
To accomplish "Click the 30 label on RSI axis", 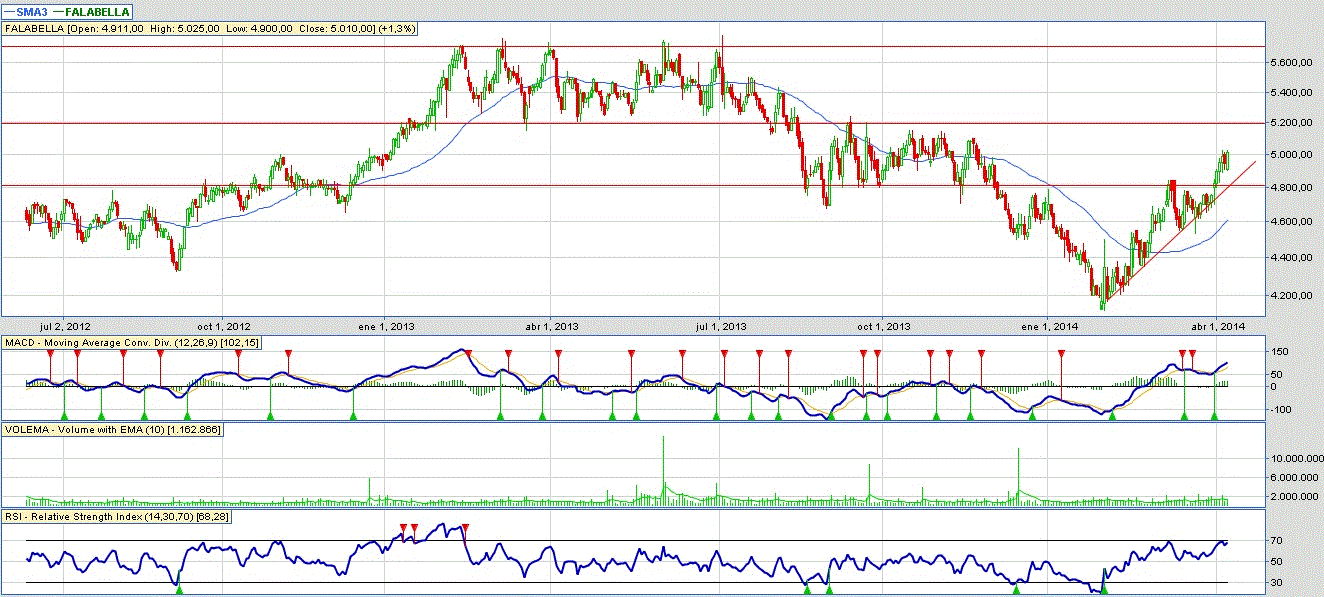I will 1277,583.
